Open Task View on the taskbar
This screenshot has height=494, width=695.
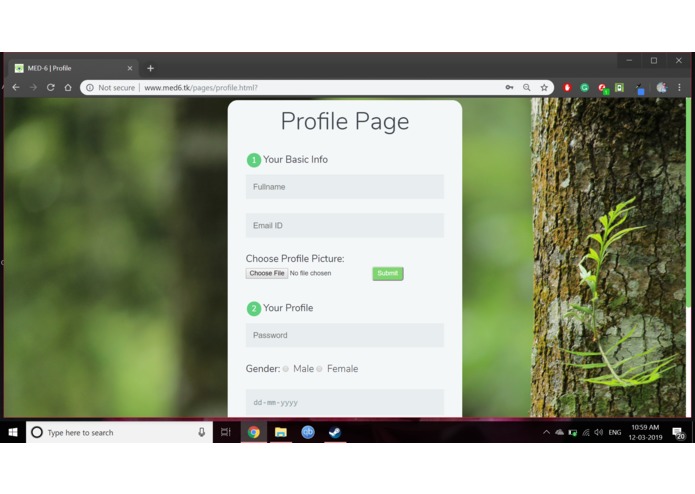tap(226, 432)
